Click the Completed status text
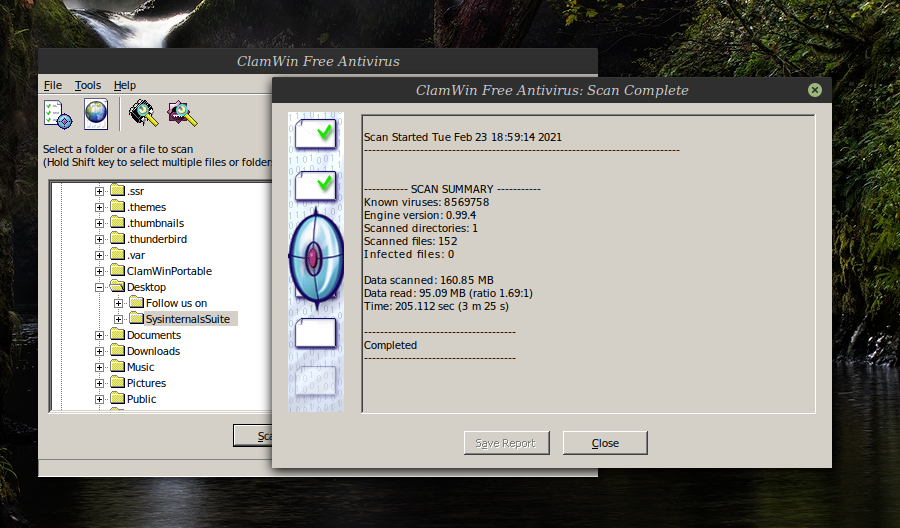This screenshot has width=900, height=528. [x=390, y=345]
